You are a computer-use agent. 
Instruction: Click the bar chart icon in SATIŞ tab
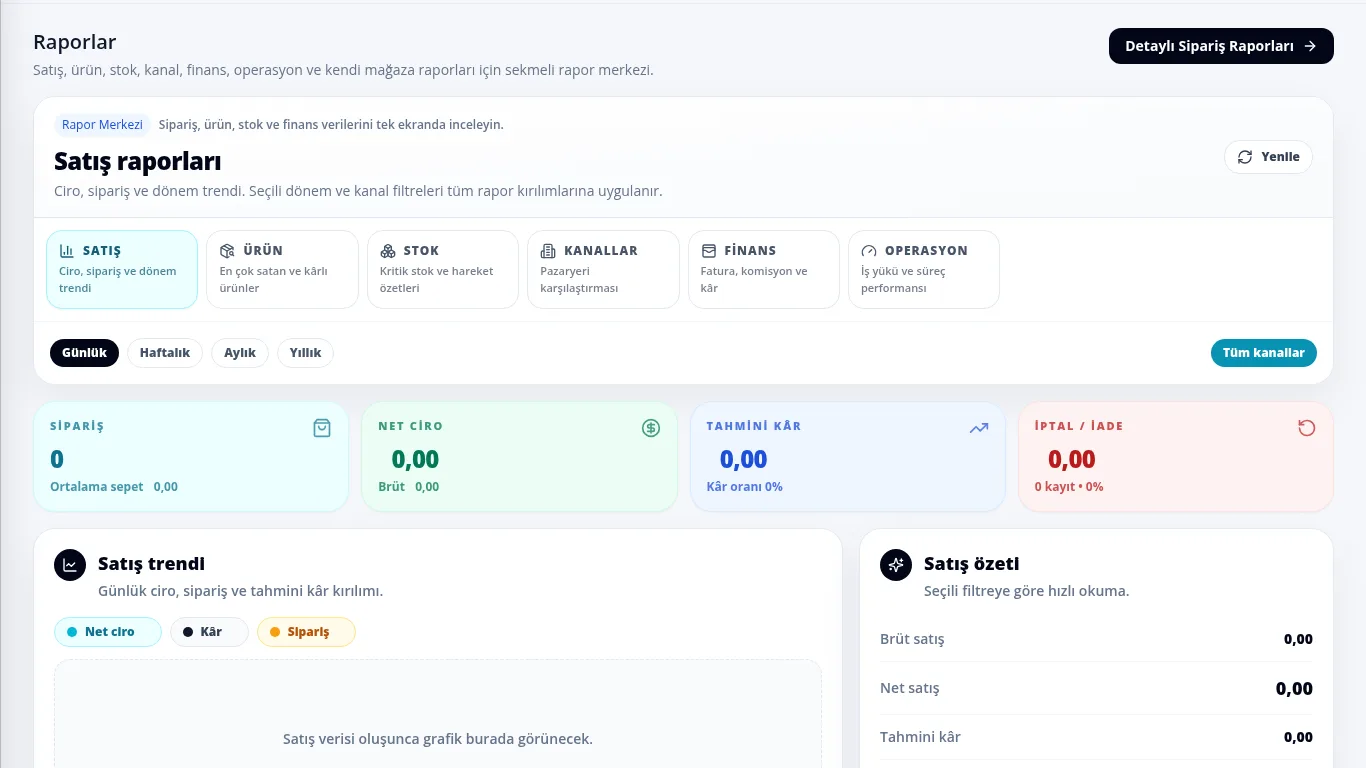[x=67, y=251]
